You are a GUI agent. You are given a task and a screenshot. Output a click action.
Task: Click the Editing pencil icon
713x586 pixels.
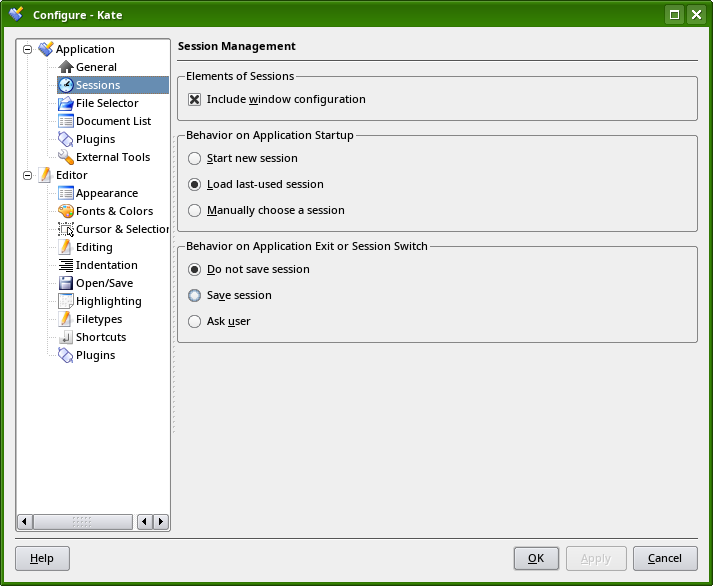click(x=66, y=247)
